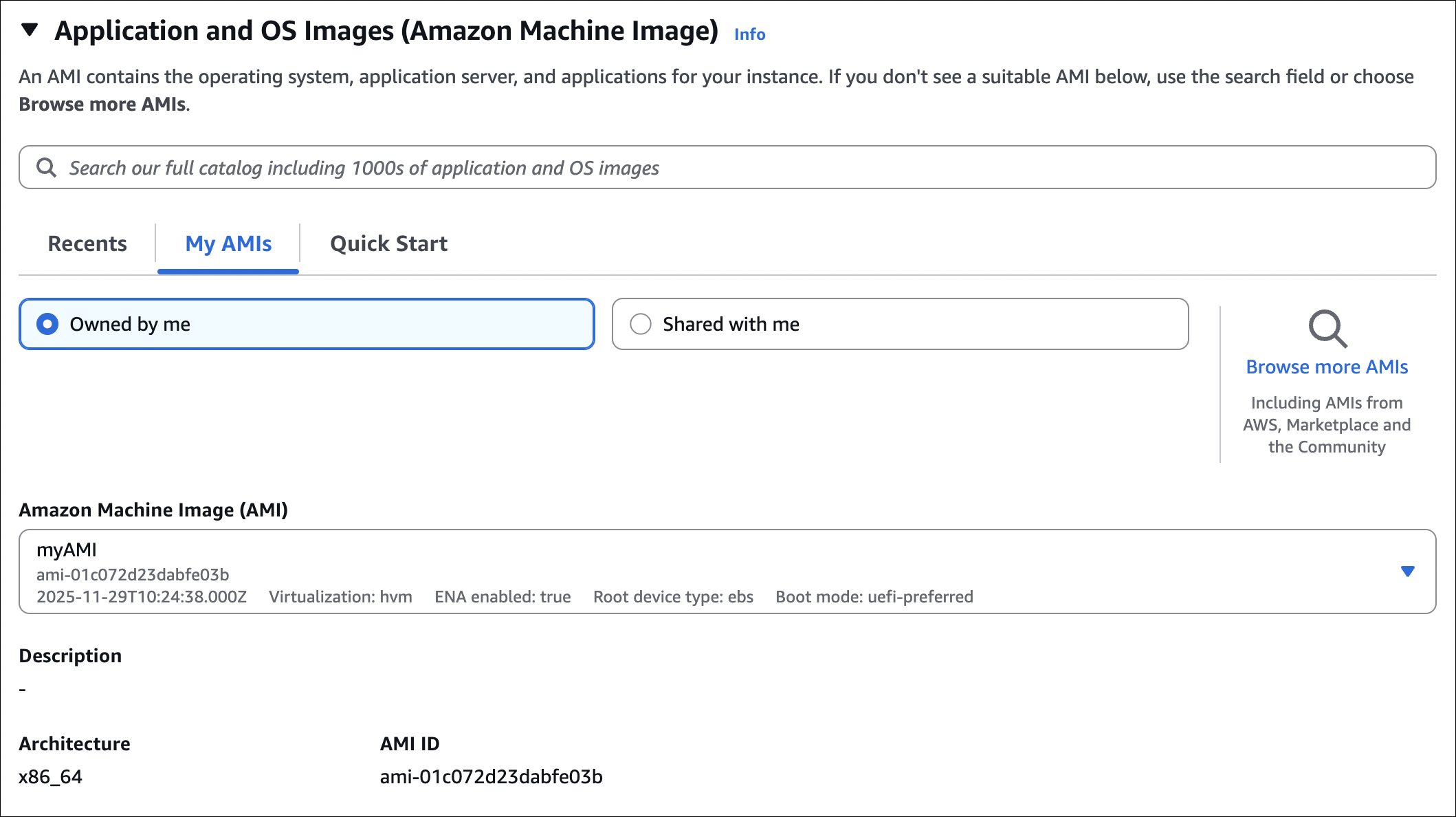This screenshot has width=1456, height=817.
Task: Click the Shared with me tile label
Action: (731, 324)
